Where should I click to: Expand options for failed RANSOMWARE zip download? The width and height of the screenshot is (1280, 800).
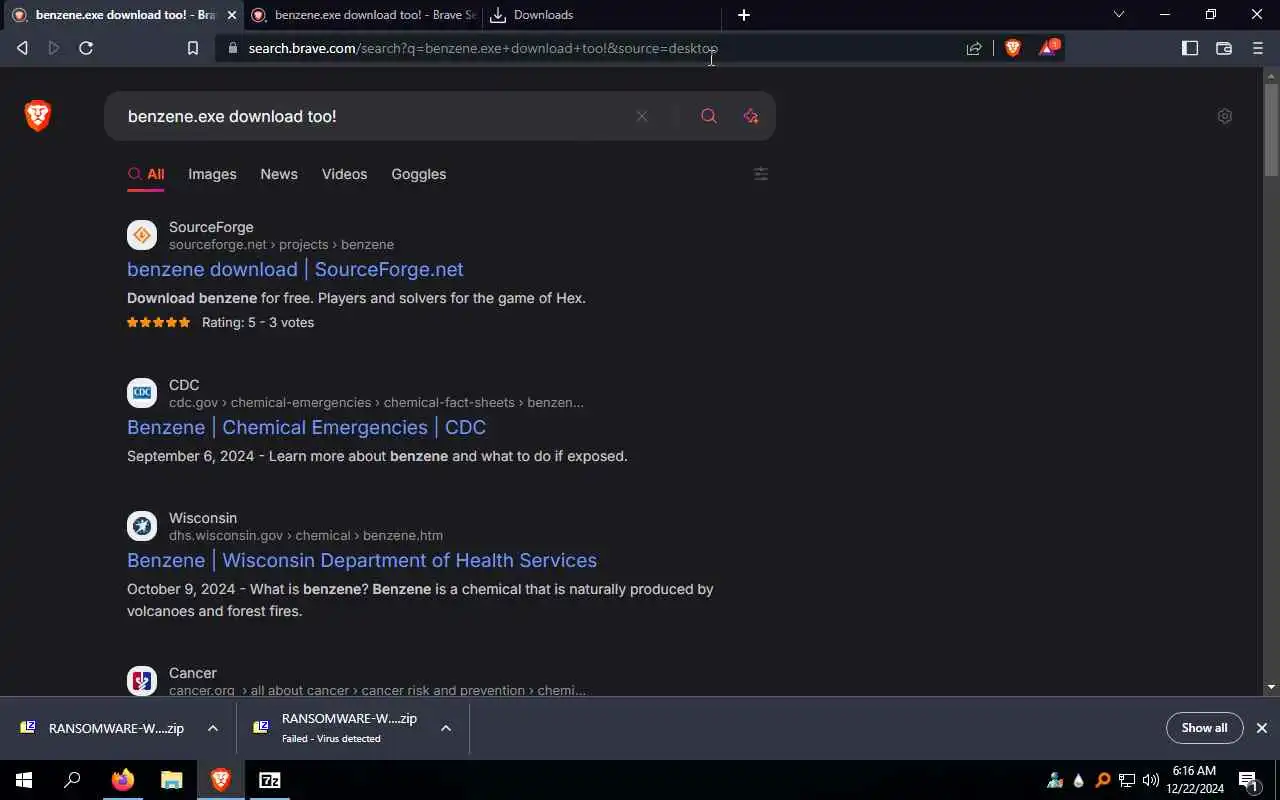click(446, 728)
